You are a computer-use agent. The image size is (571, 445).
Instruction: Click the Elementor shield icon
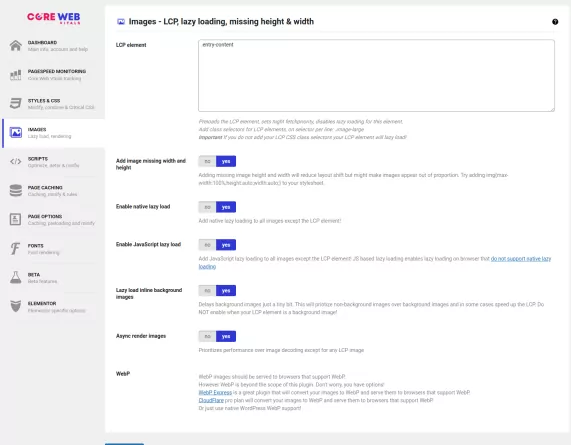(x=16, y=306)
